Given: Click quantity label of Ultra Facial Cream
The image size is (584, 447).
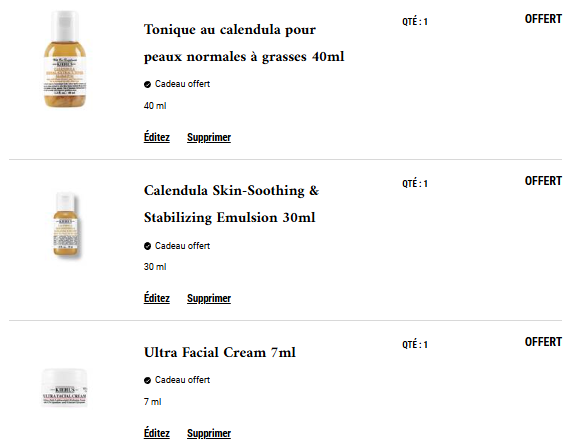Looking at the screenshot, I should pos(415,345).
